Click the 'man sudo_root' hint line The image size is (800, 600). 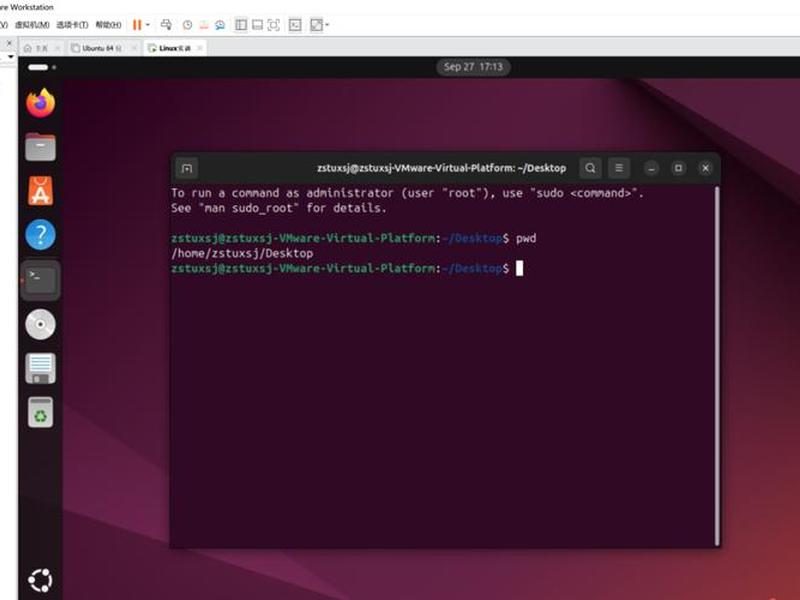[x=279, y=208]
